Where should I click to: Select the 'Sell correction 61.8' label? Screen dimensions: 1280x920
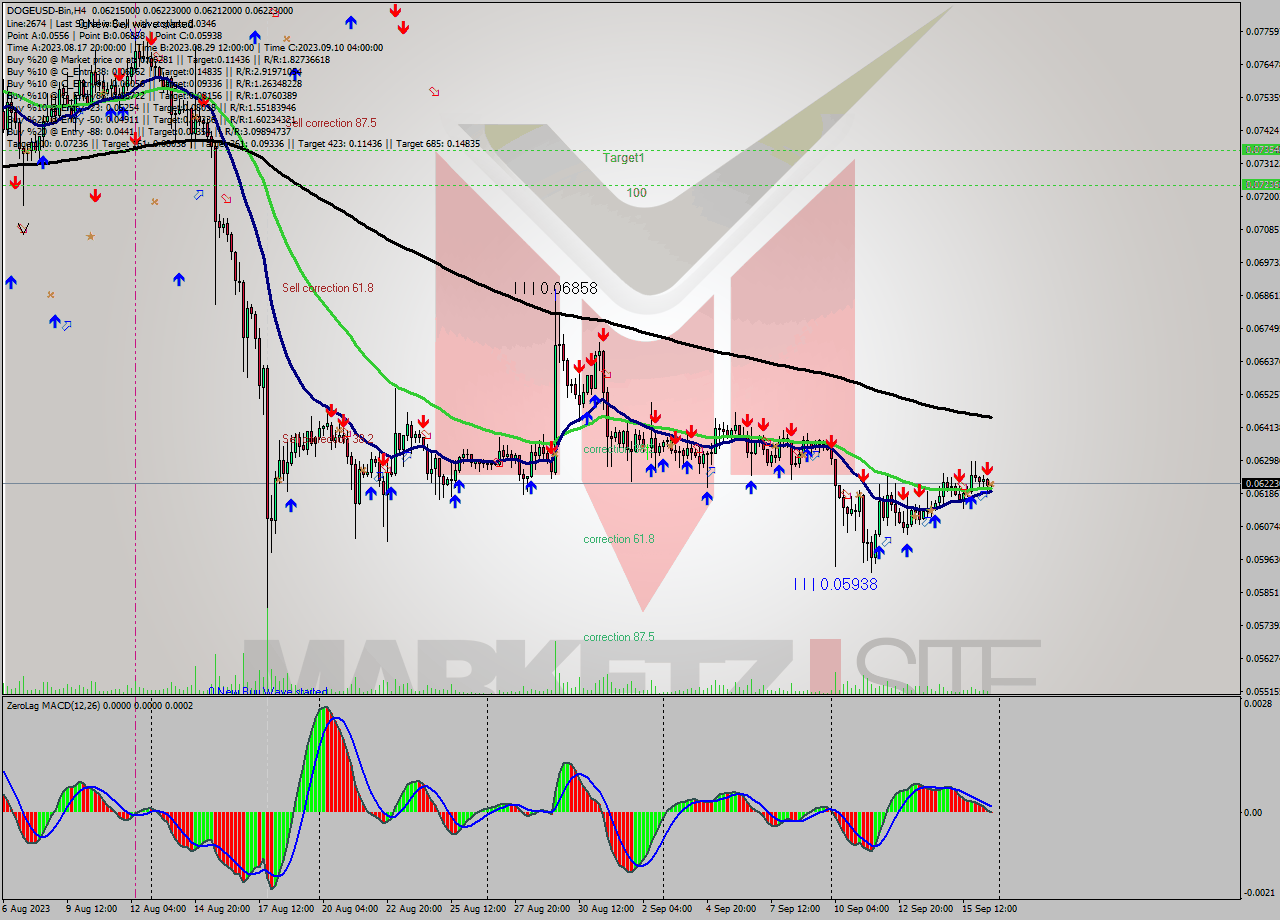point(328,288)
